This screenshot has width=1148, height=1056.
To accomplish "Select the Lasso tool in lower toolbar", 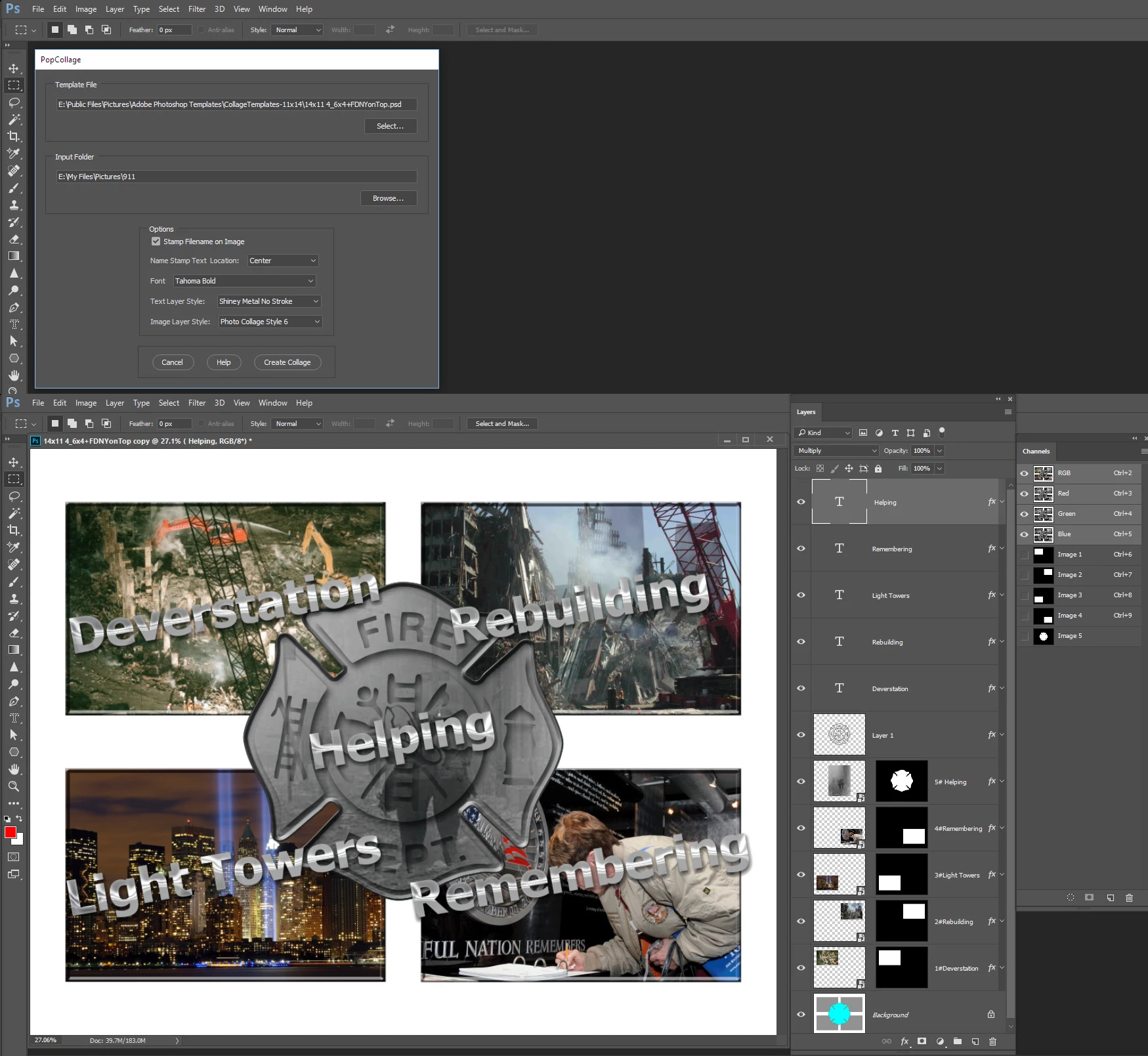I will [x=13, y=496].
